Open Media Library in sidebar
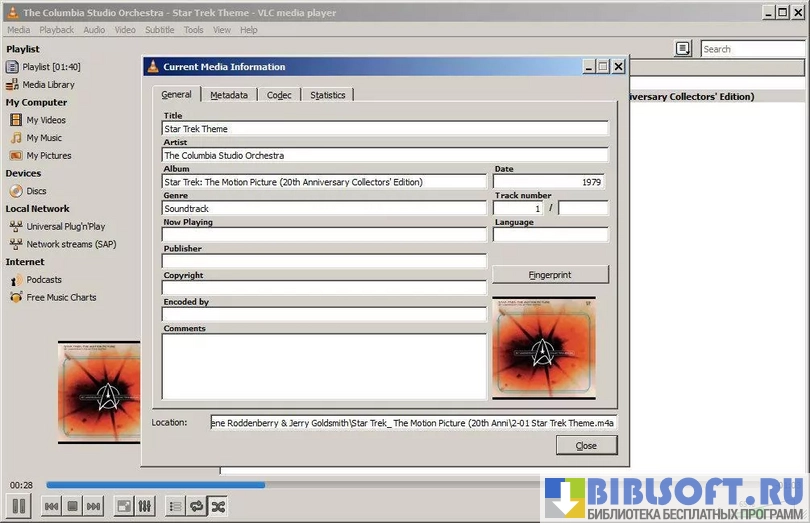 click(48, 85)
